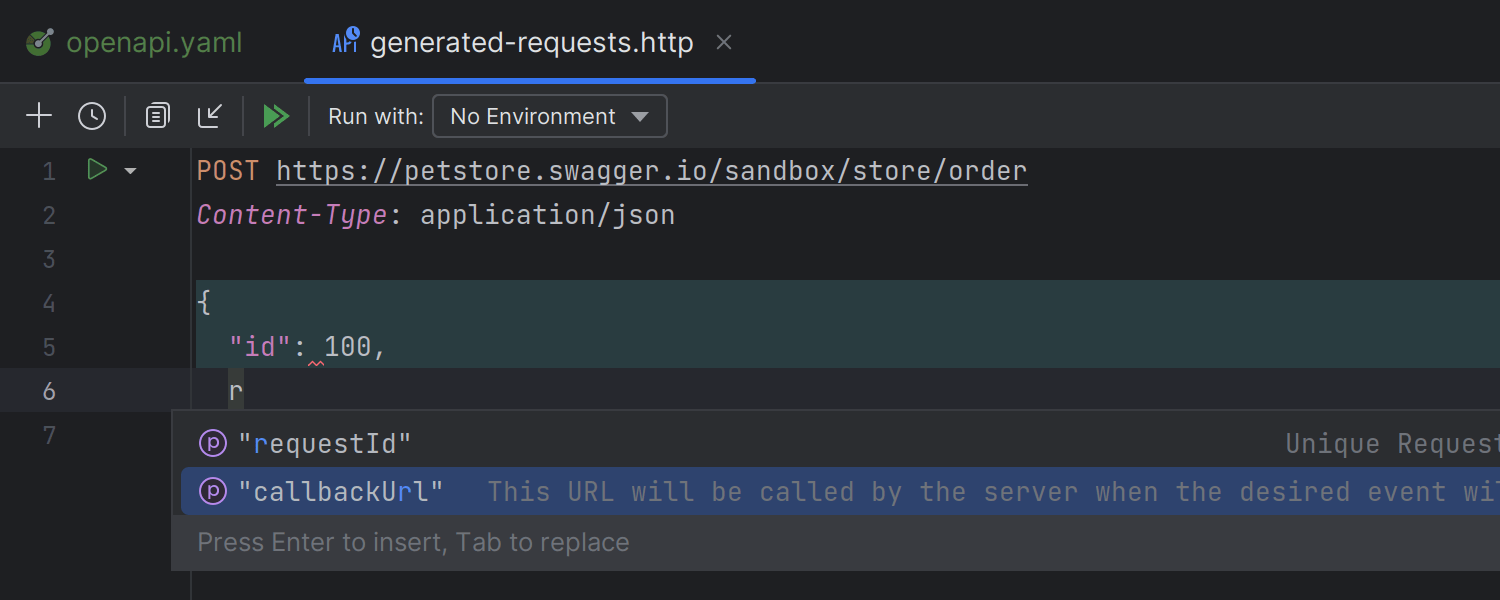Screen dimensions: 1500x600
Task: Open request history via the clock icon
Action: coord(91,115)
